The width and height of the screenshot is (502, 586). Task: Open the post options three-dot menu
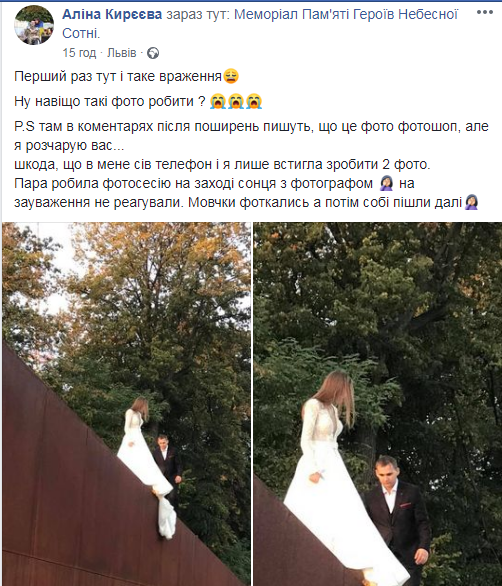pyautogui.click(x=485, y=12)
